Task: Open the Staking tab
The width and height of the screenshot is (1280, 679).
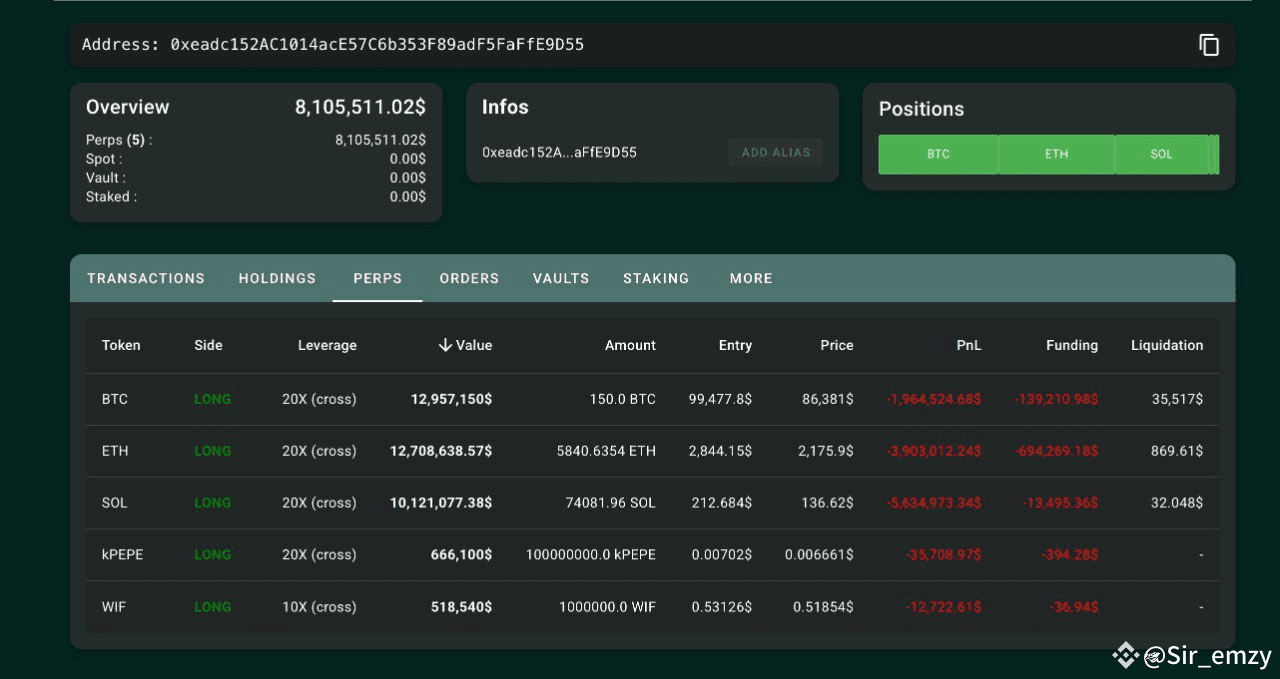Action: point(656,278)
